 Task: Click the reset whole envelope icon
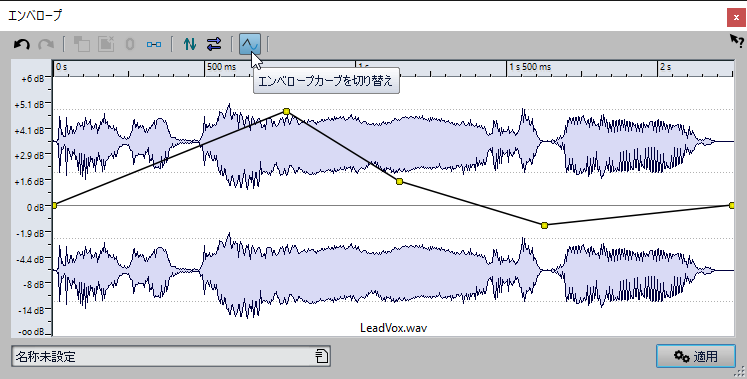154,44
